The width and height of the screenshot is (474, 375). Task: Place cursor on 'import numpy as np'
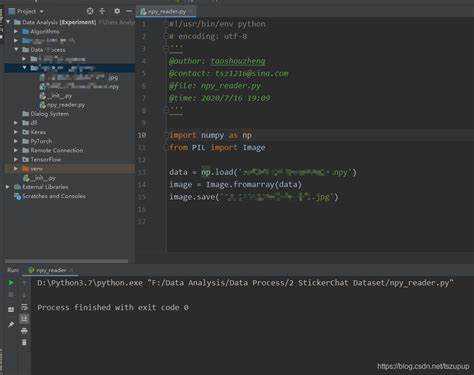tap(211, 135)
